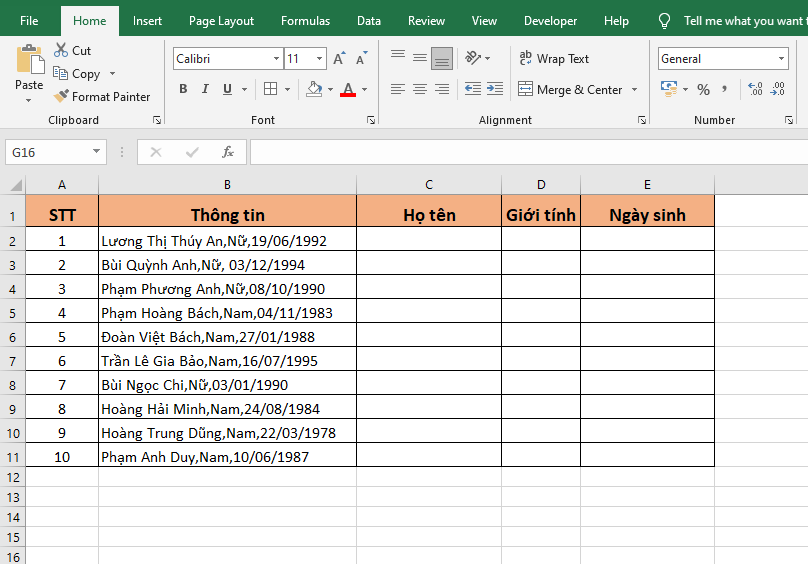This screenshot has width=808, height=564.
Task: Click the Orientation angled text icon
Action: pos(474,59)
